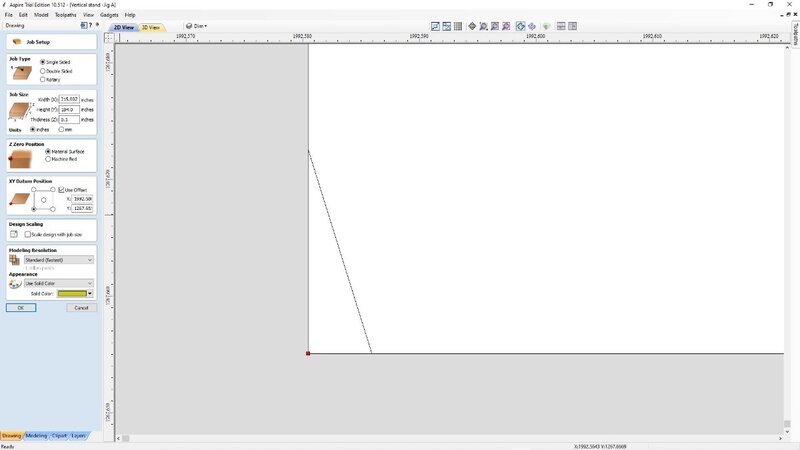Click the Thickness (Z) input field
Image resolution: width=800 pixels, height=450 pixels.
pyautogui.click(x=69, y=119)
